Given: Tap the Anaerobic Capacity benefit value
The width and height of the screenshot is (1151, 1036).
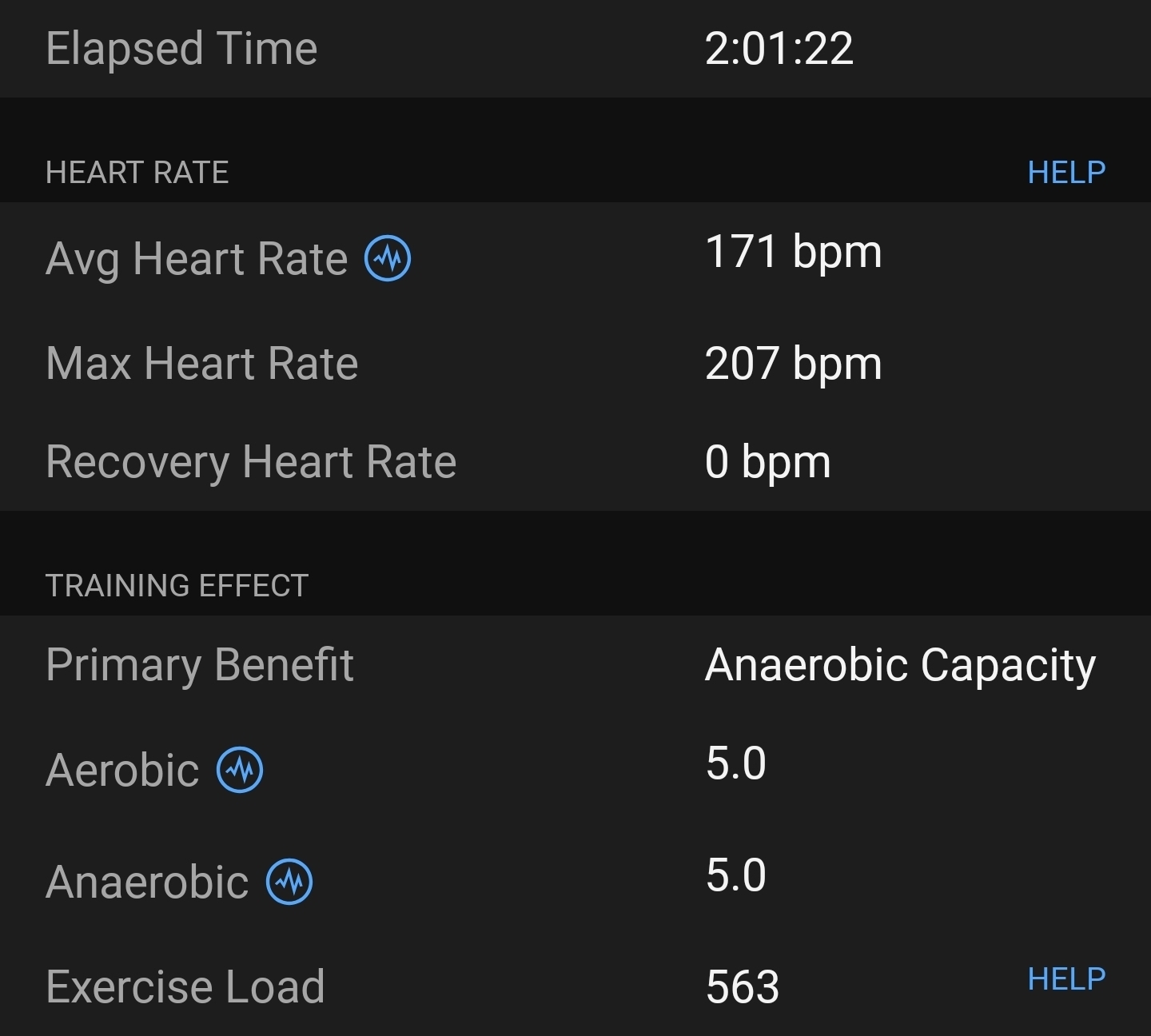Looking at the screenshot, I should pos(900,665).
